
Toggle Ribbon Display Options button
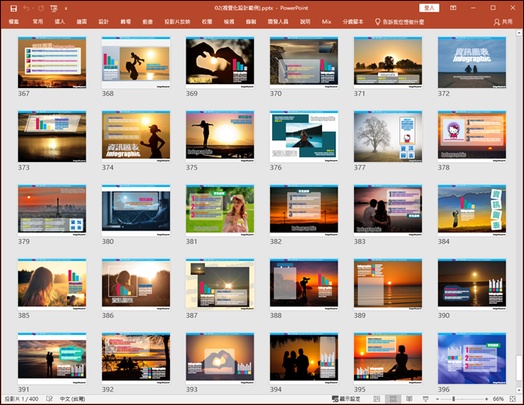pos(453,8)
